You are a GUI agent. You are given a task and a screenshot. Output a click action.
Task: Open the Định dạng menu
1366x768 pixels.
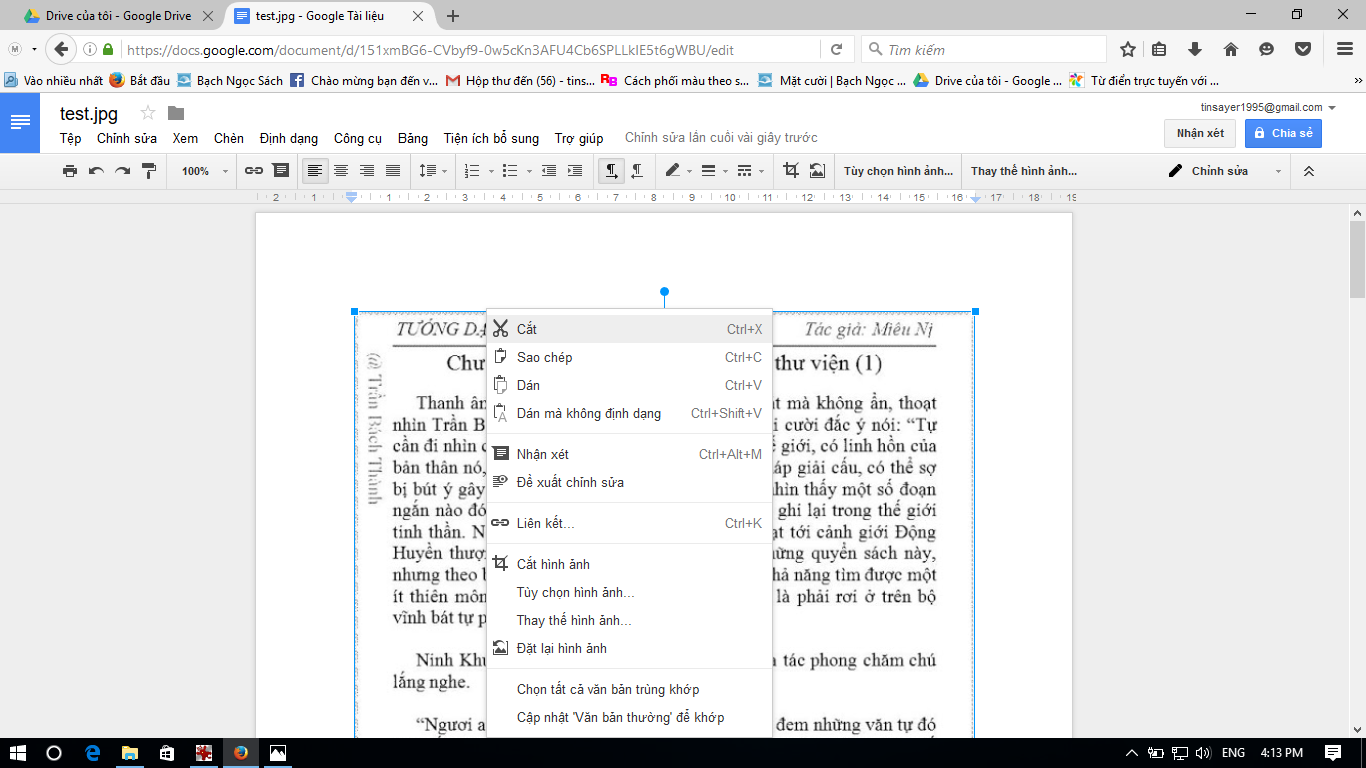[288, 138]
